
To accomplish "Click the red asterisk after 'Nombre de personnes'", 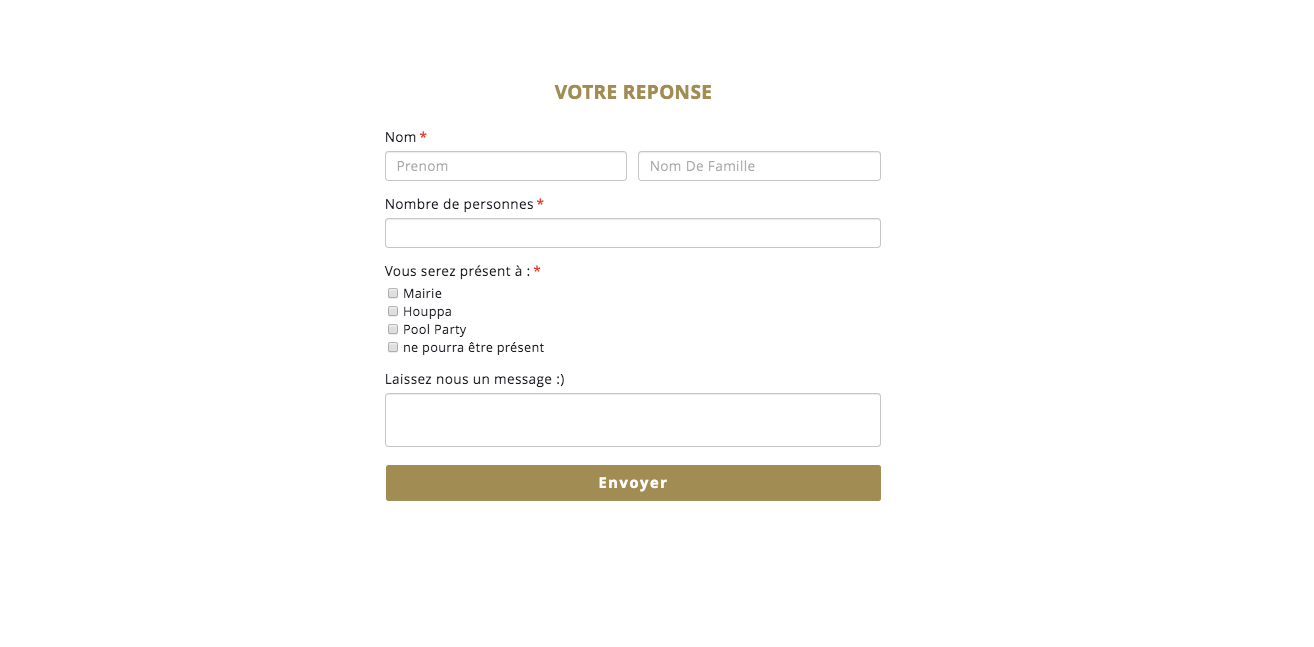I will 540,203.
